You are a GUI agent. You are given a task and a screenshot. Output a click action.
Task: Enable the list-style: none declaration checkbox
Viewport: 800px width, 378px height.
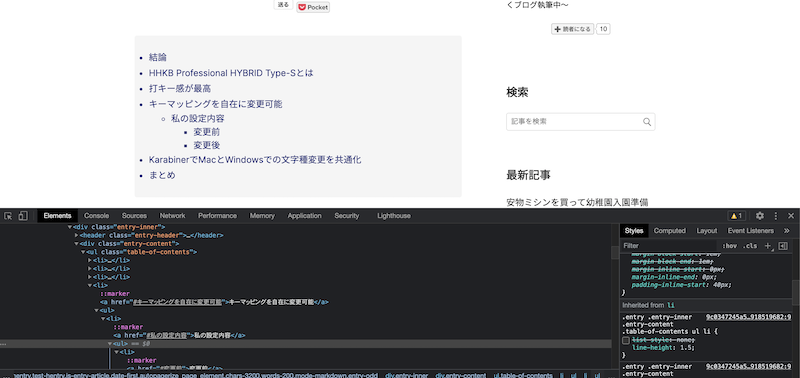coord(626,340)
